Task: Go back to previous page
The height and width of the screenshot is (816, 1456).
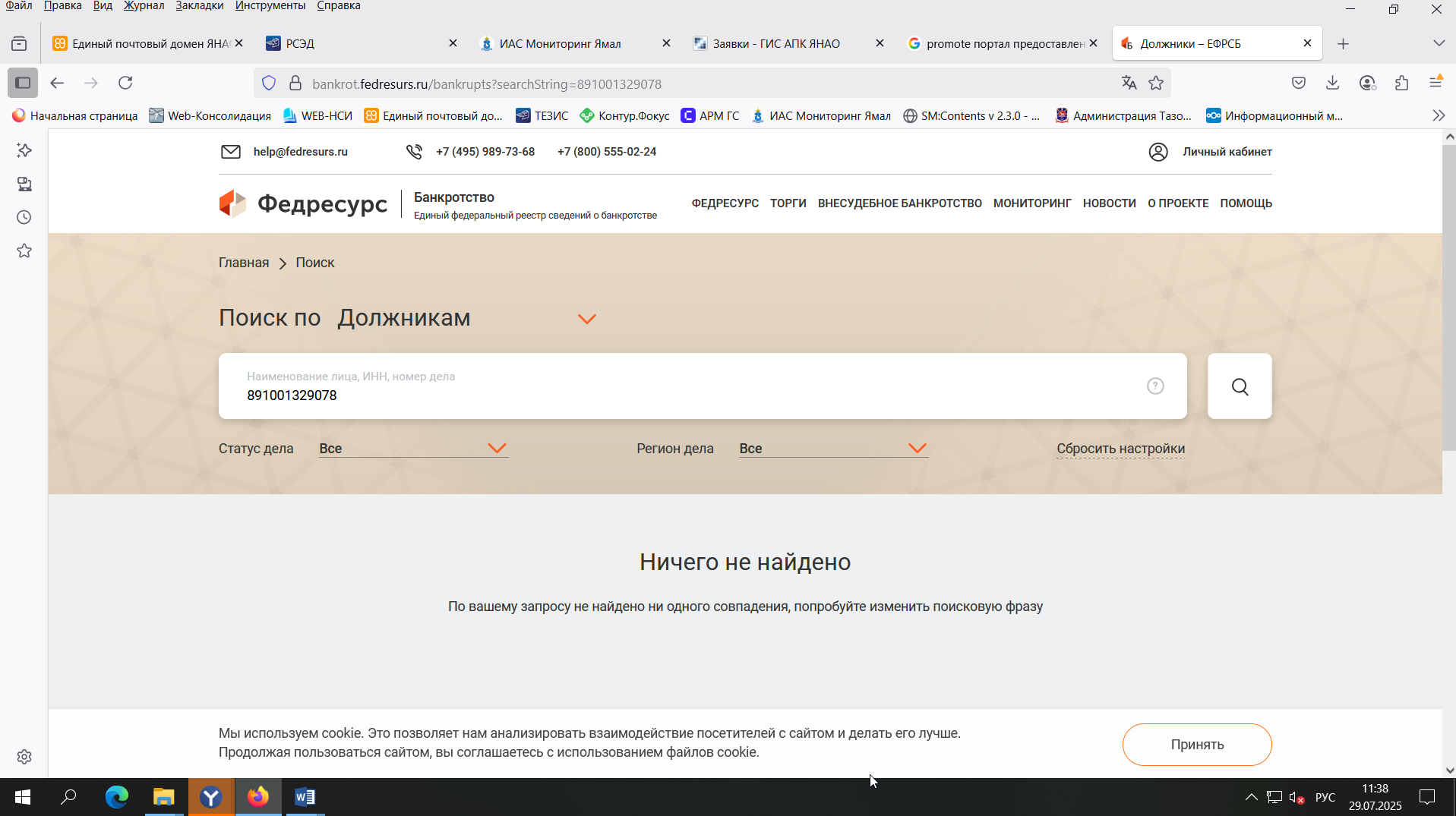Action: [57, 83]
